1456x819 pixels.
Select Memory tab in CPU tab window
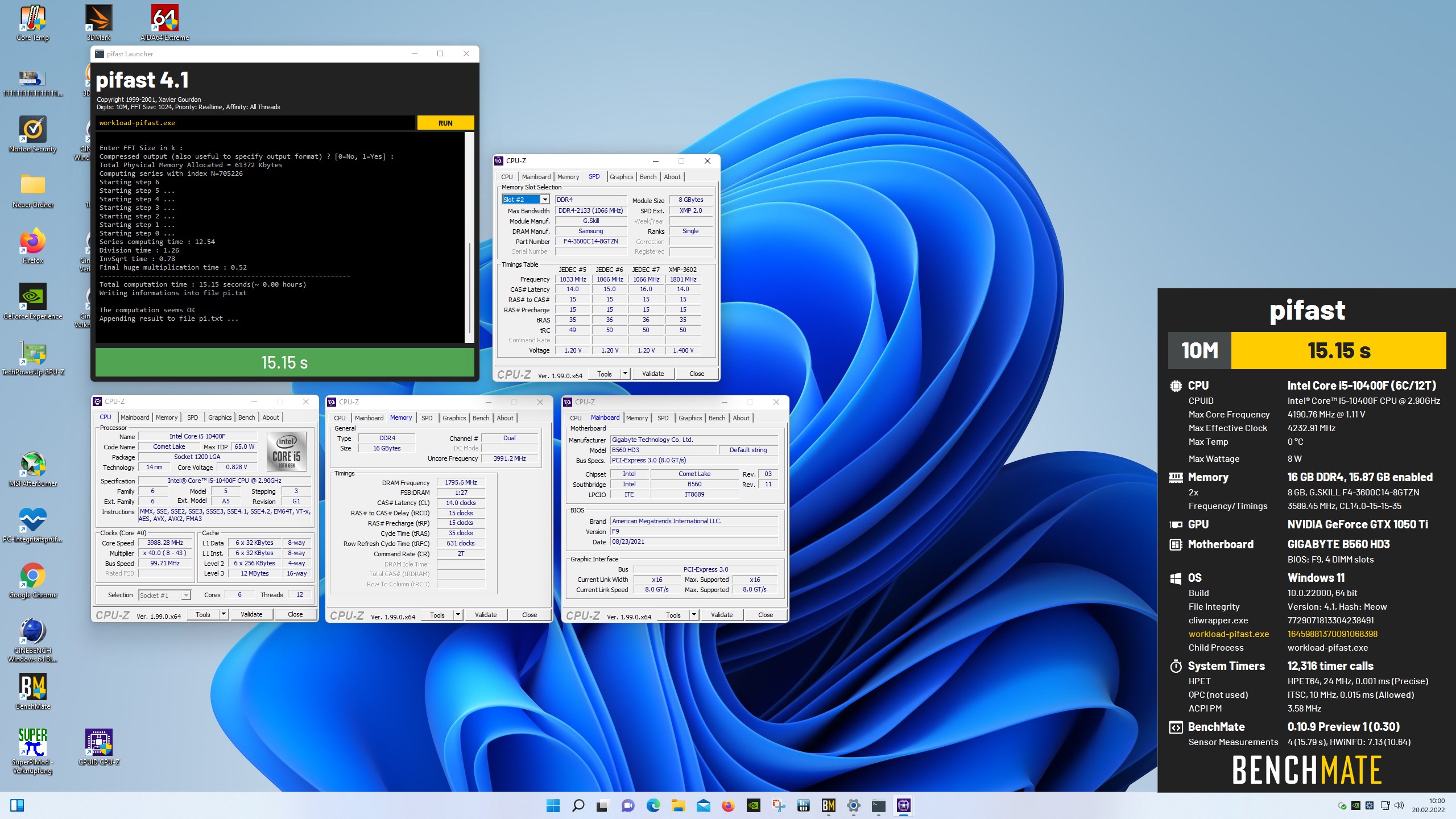pos(167,417)
